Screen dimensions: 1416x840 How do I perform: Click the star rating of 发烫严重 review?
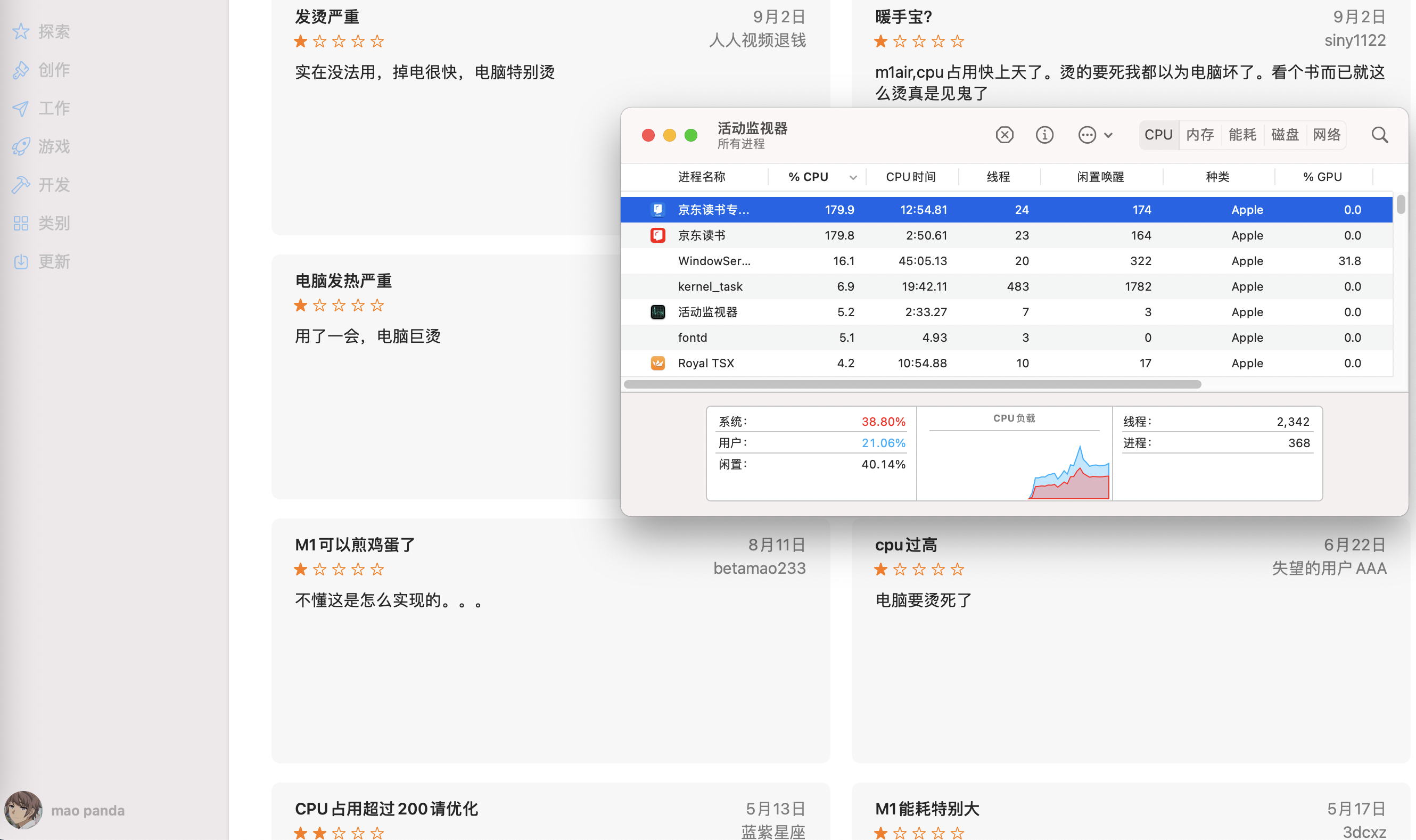coord(339,42)
